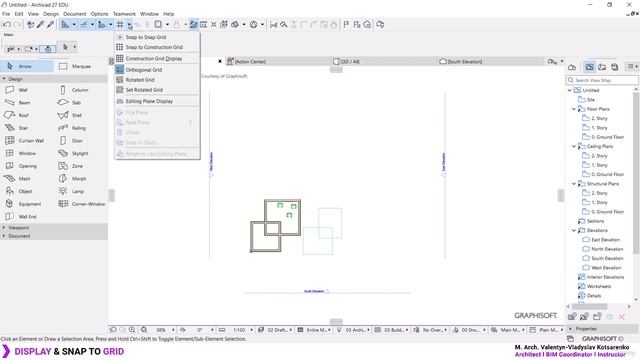Expand the Properties panel
This screenshot has height=360, width=640.
coord(571,329)
